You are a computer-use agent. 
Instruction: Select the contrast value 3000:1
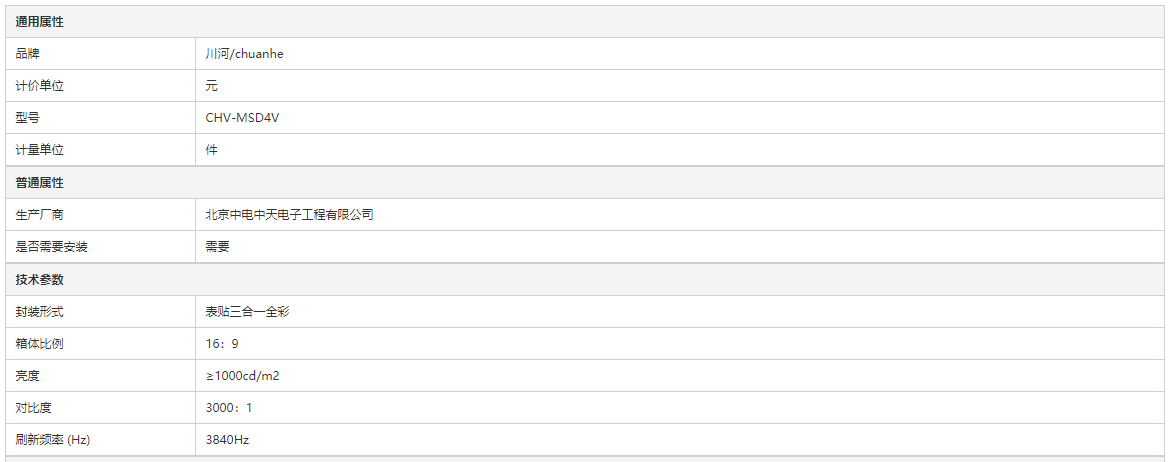tap(229, 408)
